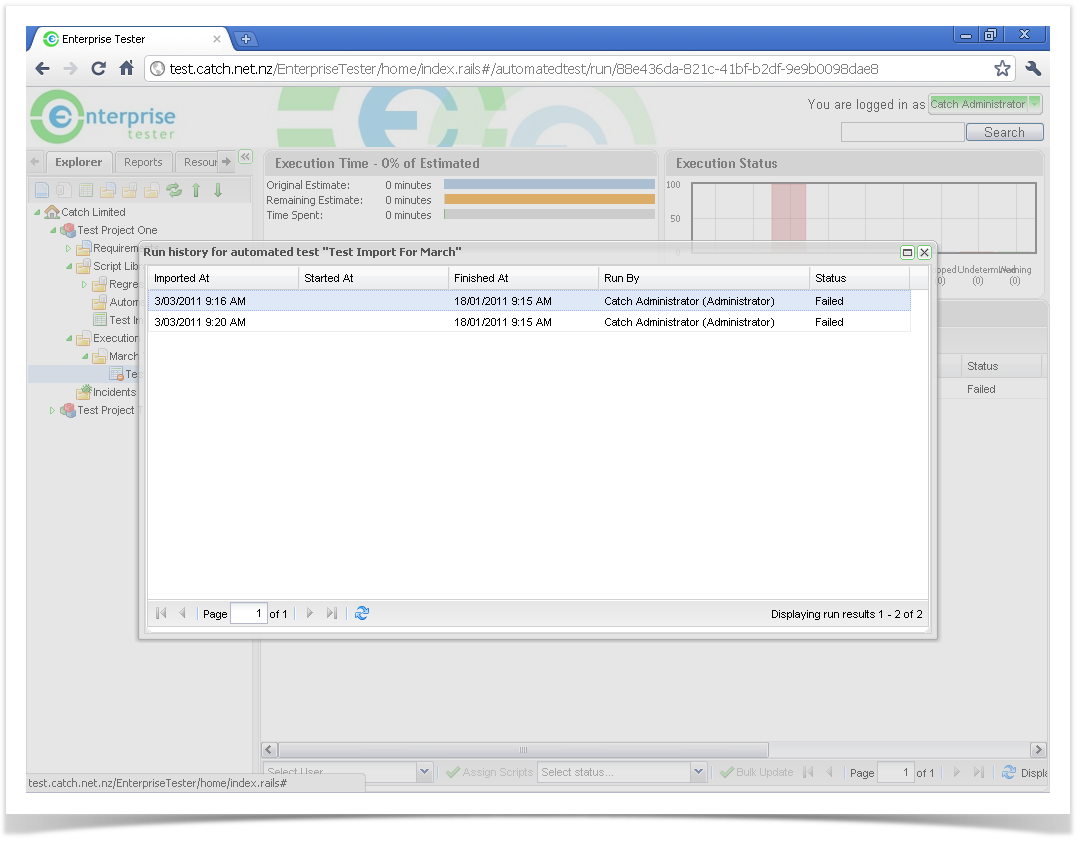Click the green move up arrow
This screenshot has height=843, width=1084.
[196, 190]
